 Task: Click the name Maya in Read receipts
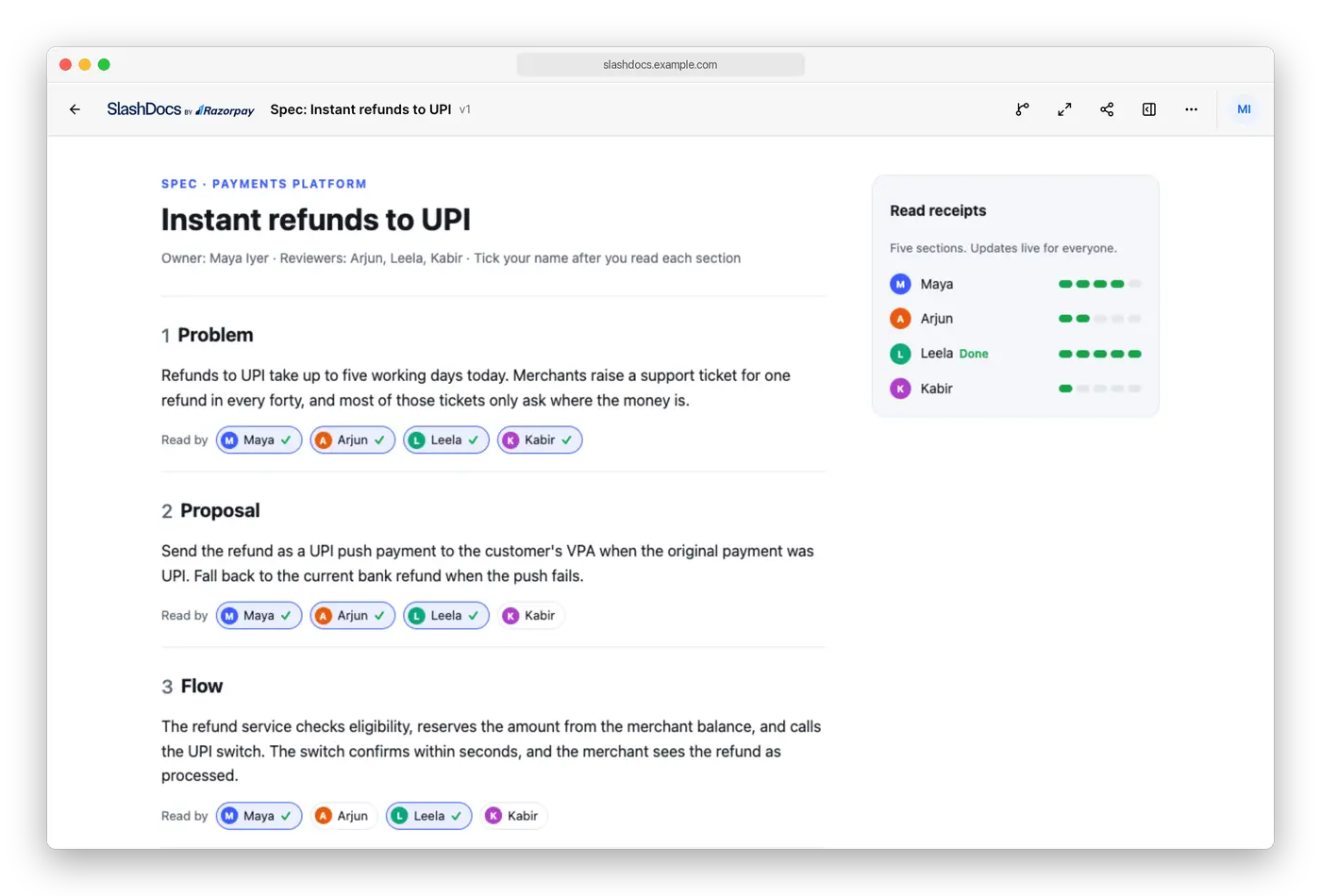point(936,284)
